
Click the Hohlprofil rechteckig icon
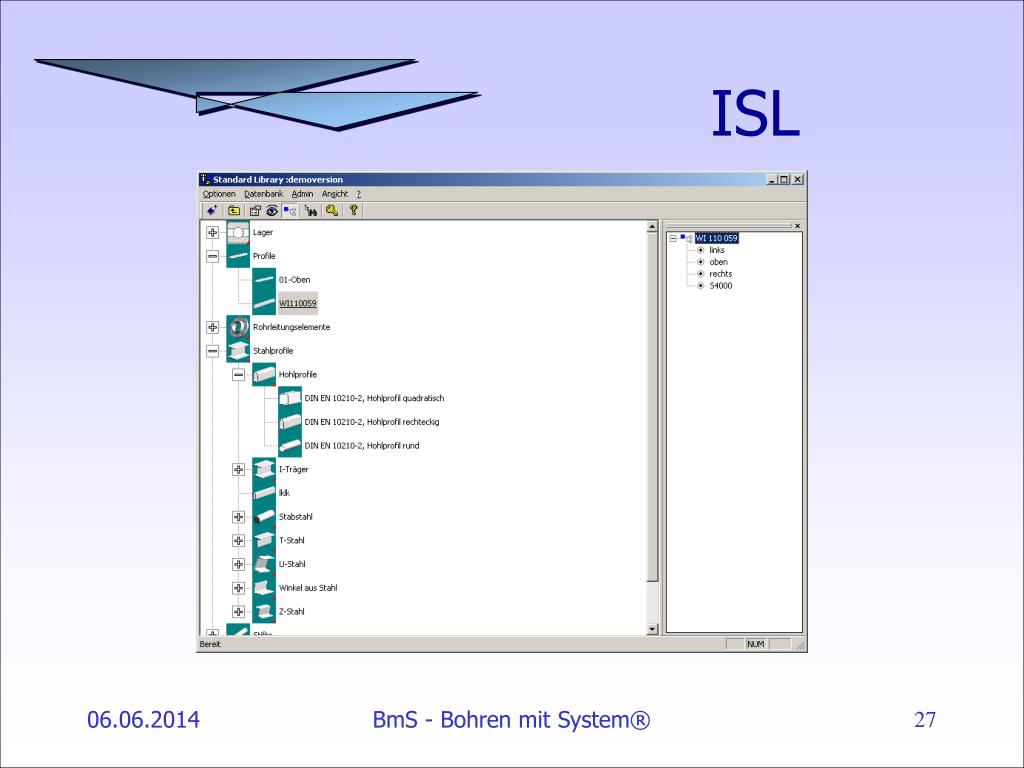coord(290,422)
